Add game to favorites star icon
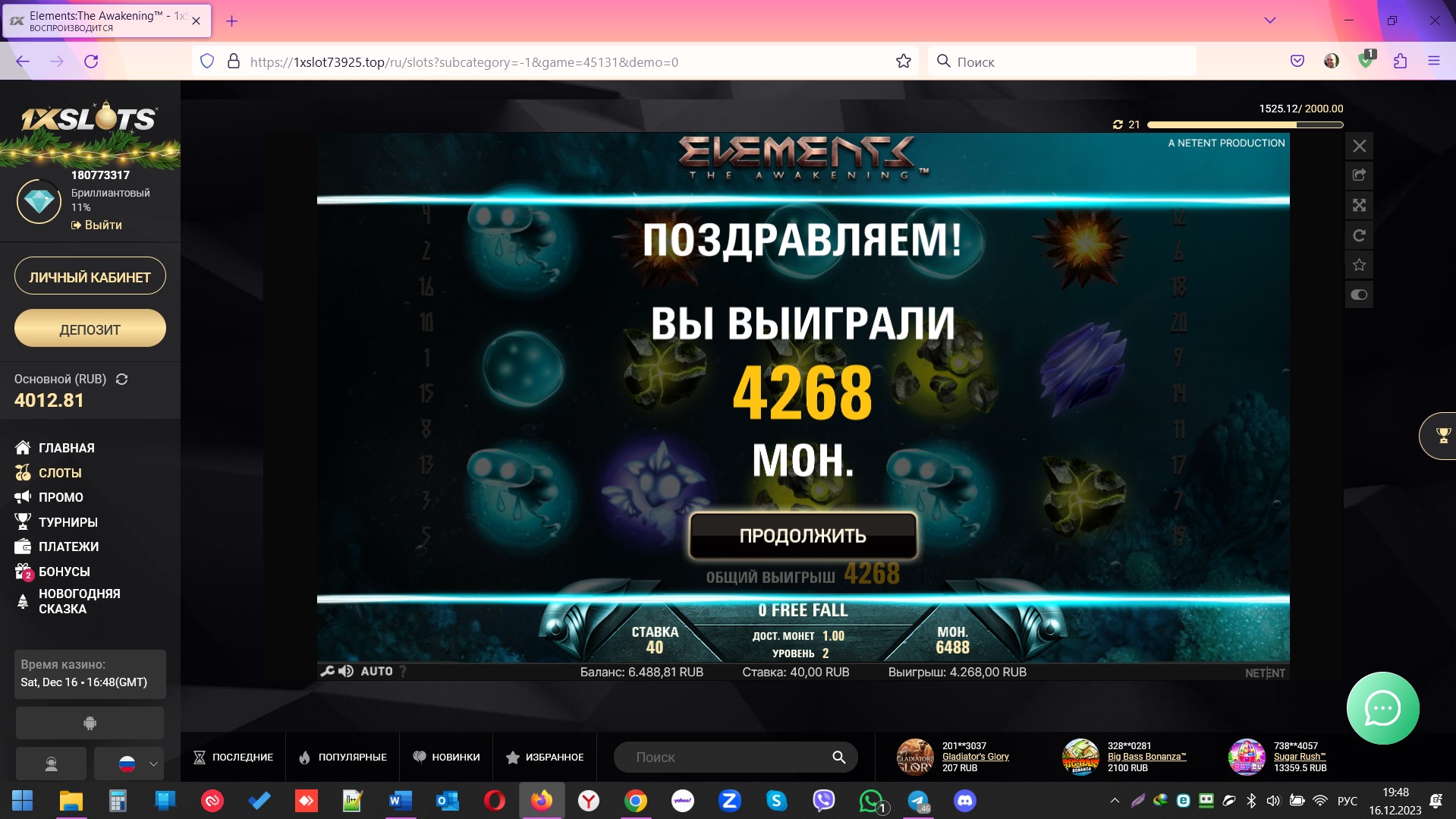 (x=1359, y=265)
